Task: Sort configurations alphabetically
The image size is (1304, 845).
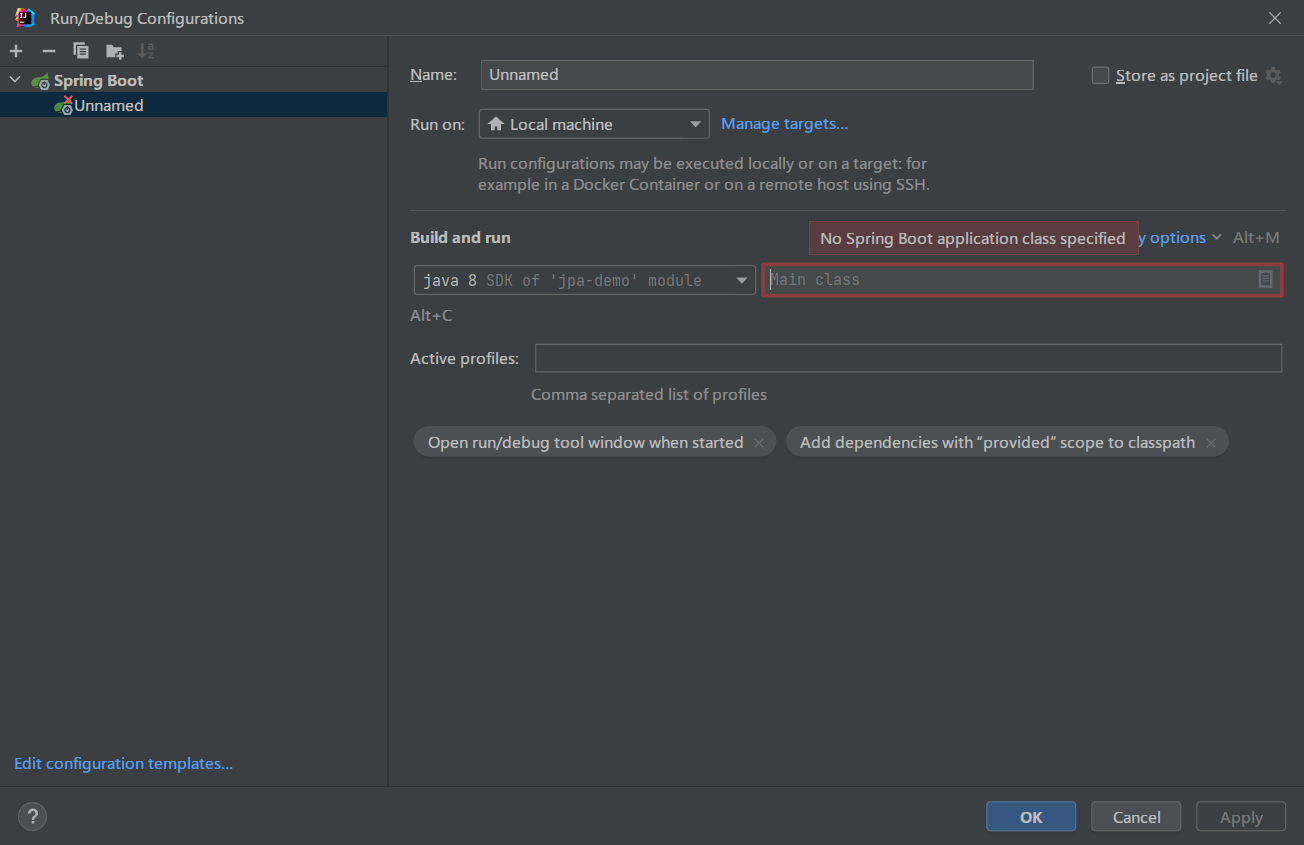Action: point(146,51)
